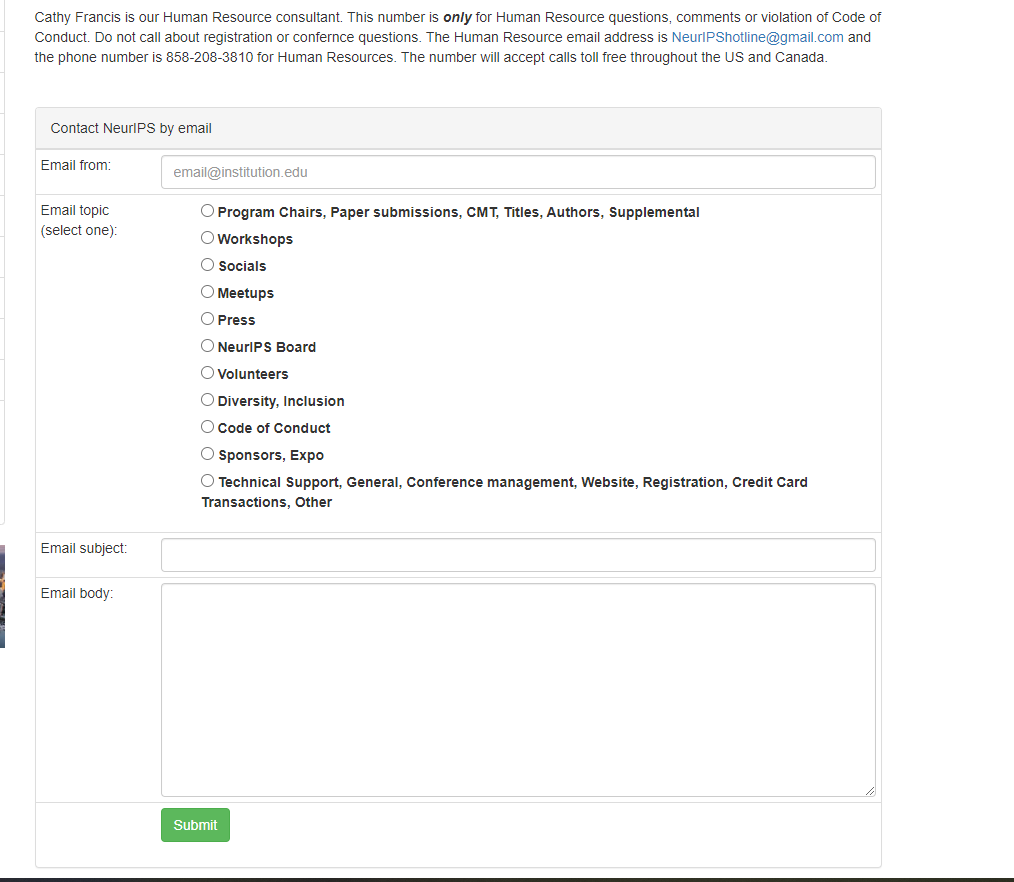
Task: Click the 'Email from:' label
Action: [x=76, y=166]
